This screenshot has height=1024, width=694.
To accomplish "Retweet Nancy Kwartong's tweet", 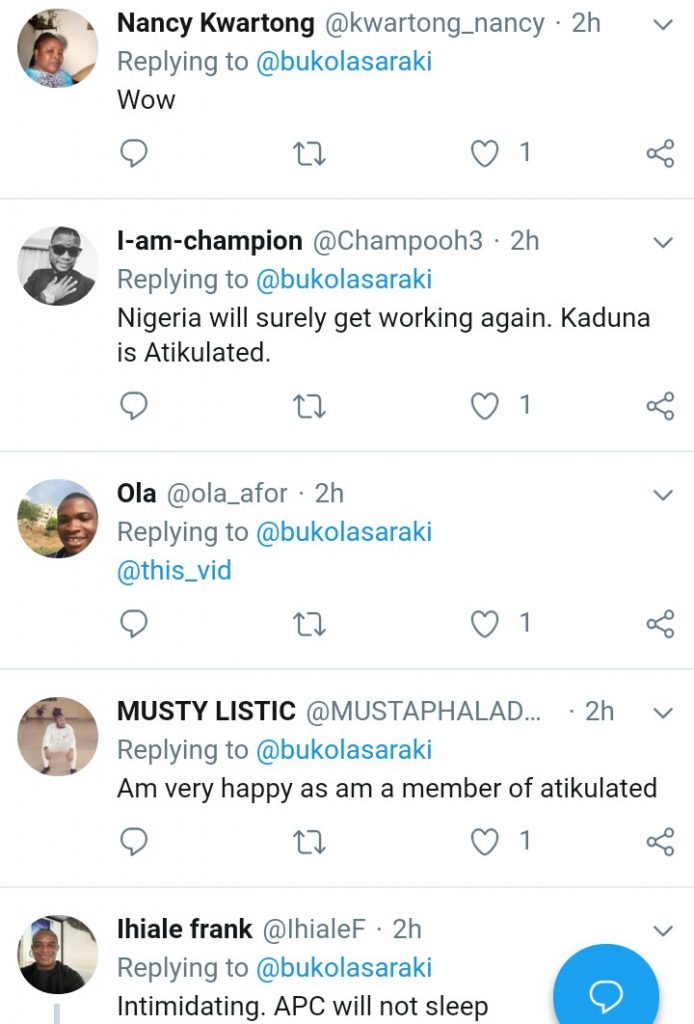I will pyautogui.click(x=309, y=153).
